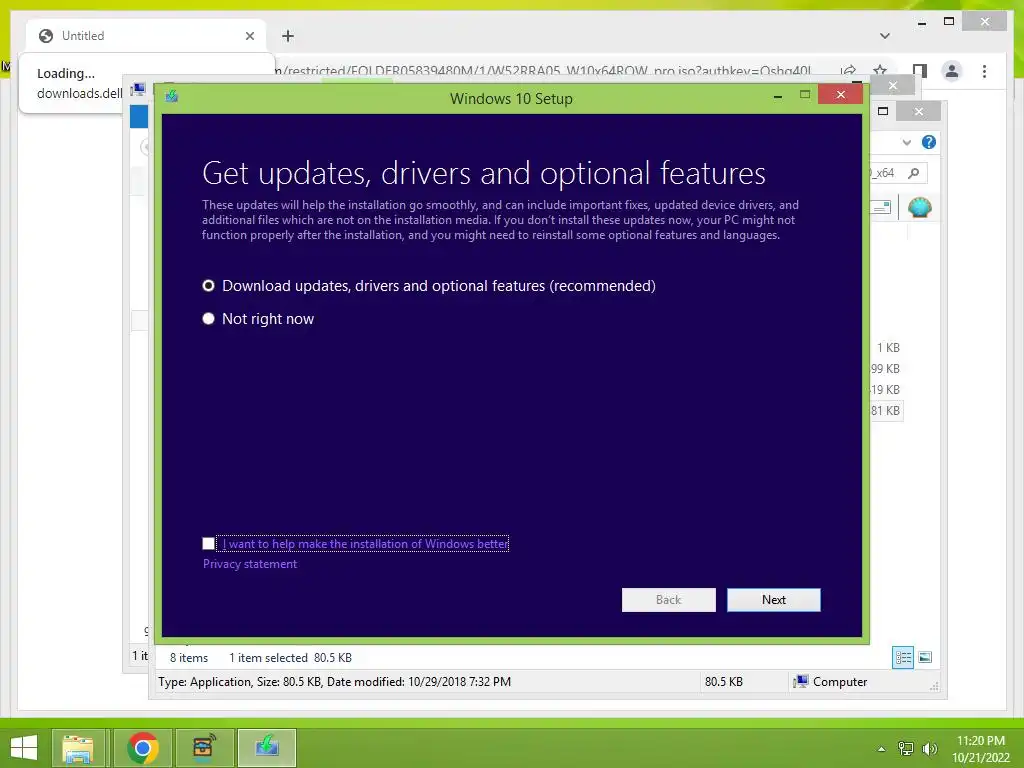The image size is (1024, 768).
Task: Click the preview pane icon in Explorer toolbar
Action: tap(881, 207)
